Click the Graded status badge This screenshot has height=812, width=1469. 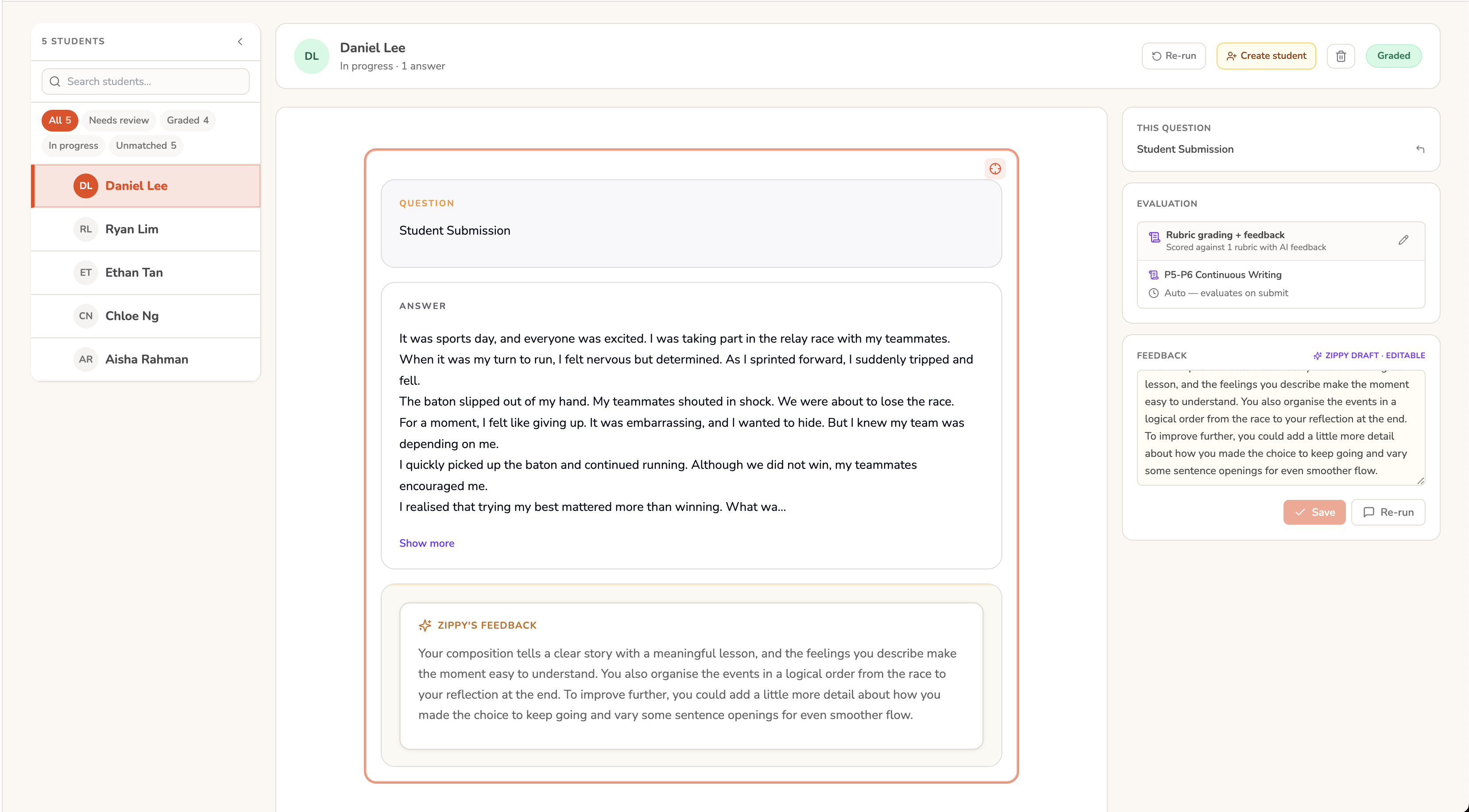[1394, 56]
